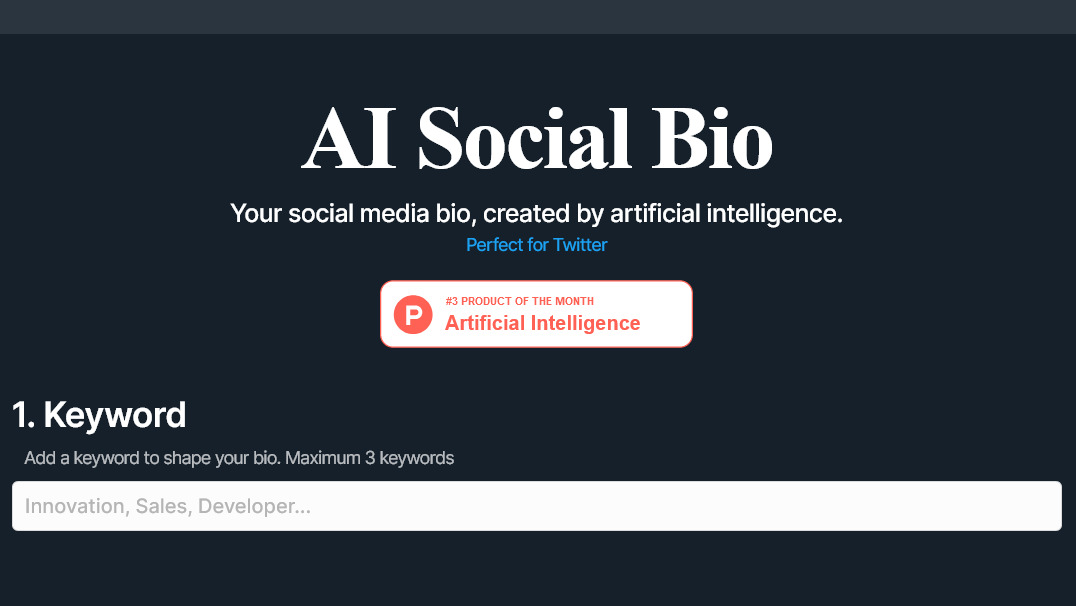The height and width of the screenshot is (606, 1076).
Task: Click the 'Artificial Intelligence' badge text
Action: (542, 323)
